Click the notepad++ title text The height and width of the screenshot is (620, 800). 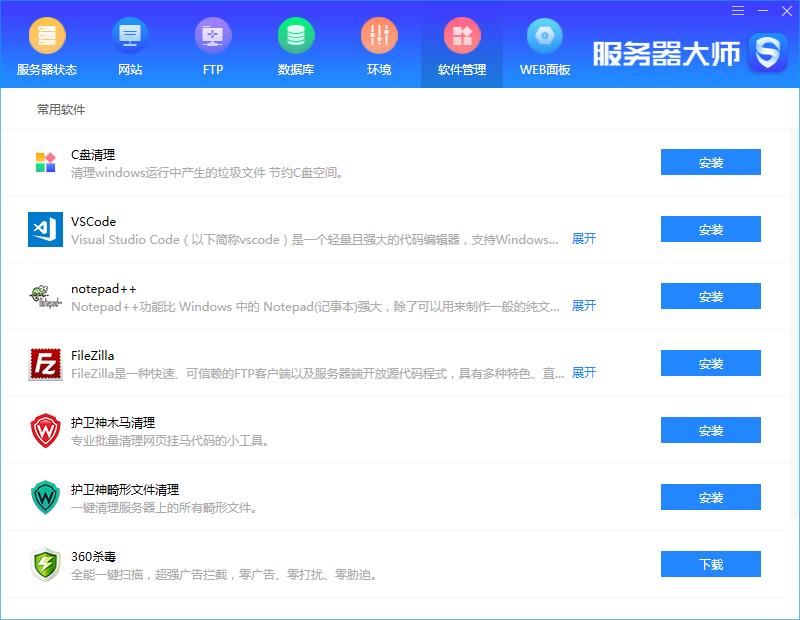click(104, 289)
